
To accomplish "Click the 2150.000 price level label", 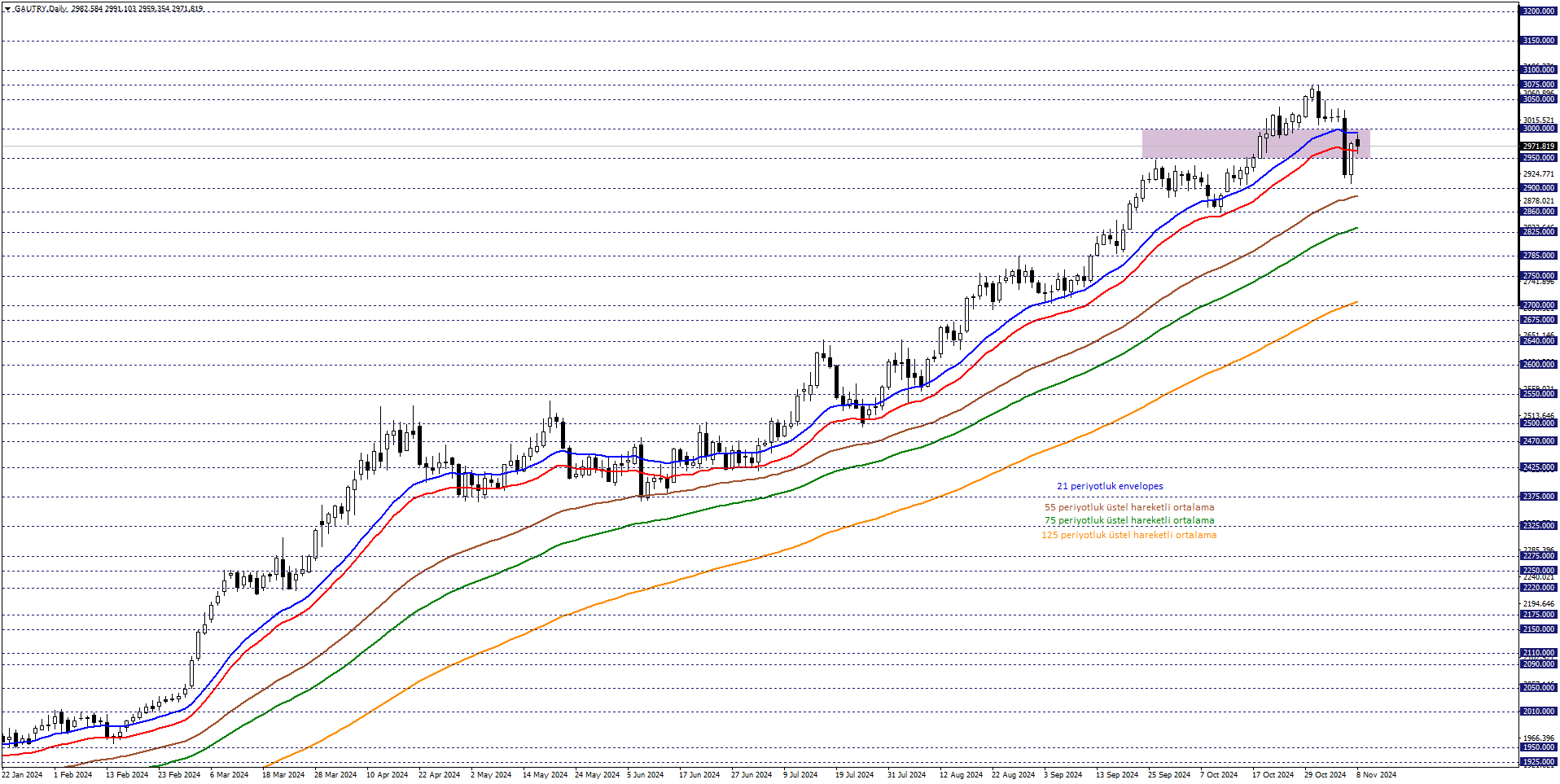I will click(x=1539, y=629).
